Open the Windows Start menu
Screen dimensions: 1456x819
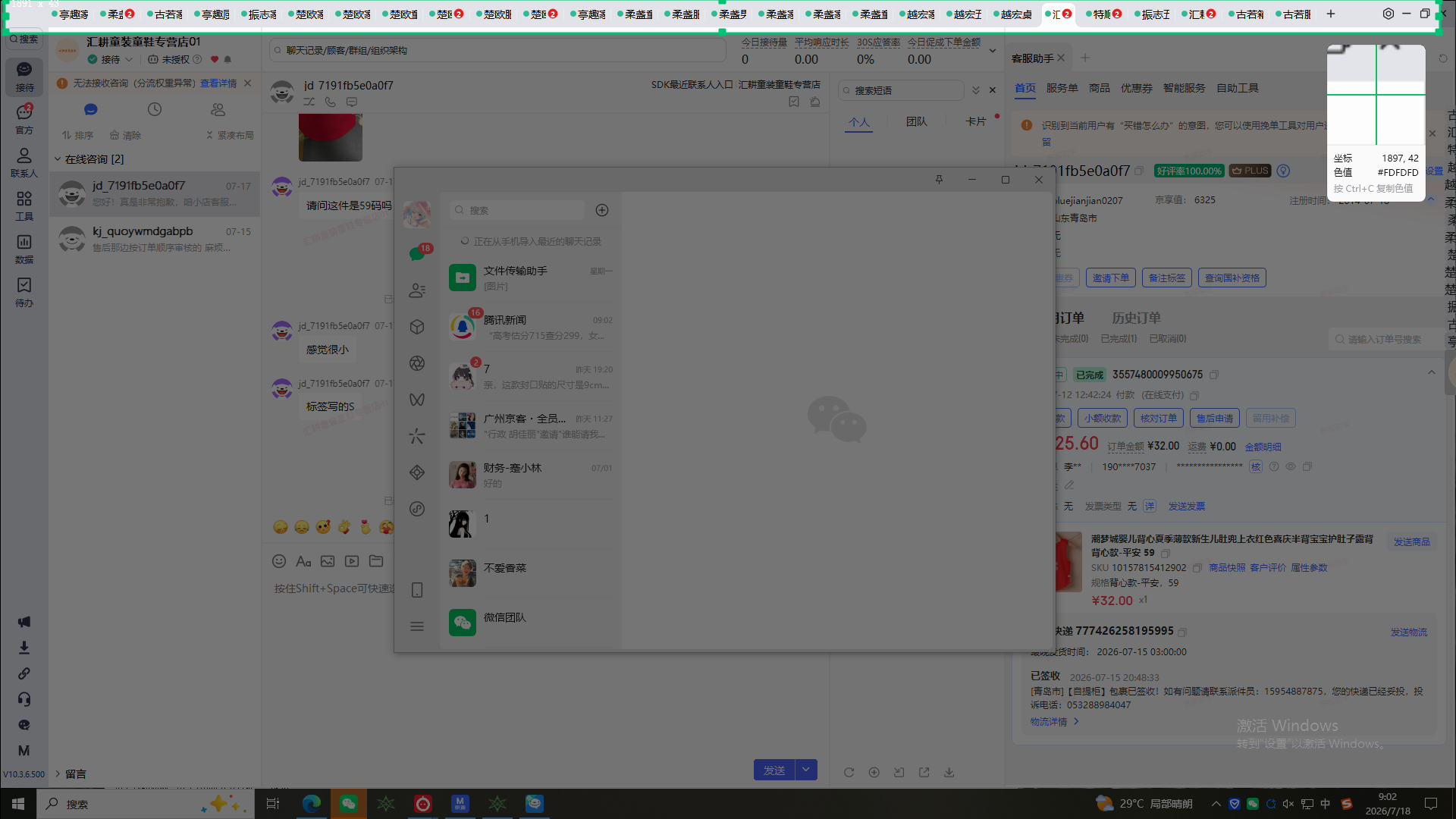pos(18,804)
